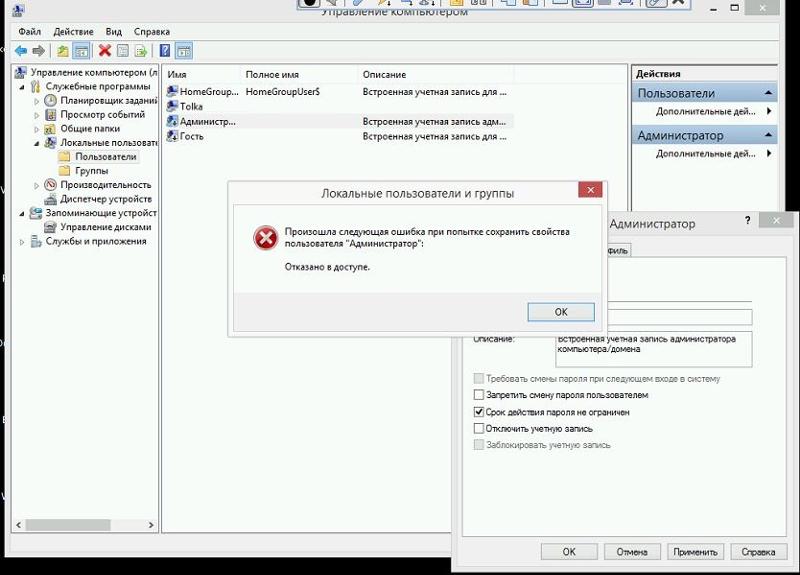Click the Computer Management title bar icon
Viewport: 800px width, 575px height.
tap(18, 9)
